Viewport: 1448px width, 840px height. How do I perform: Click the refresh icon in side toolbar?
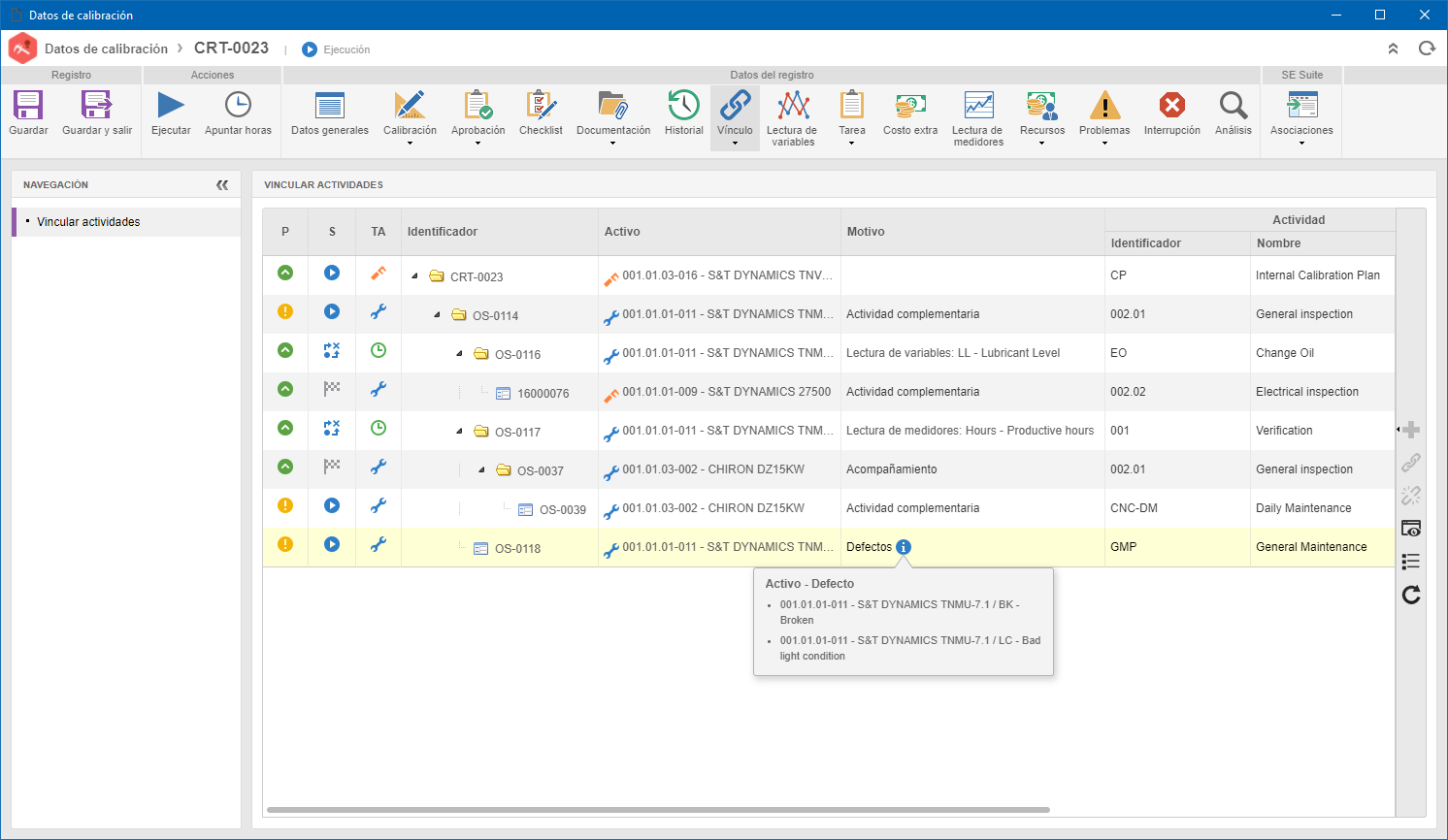(x=1411, y=595)
